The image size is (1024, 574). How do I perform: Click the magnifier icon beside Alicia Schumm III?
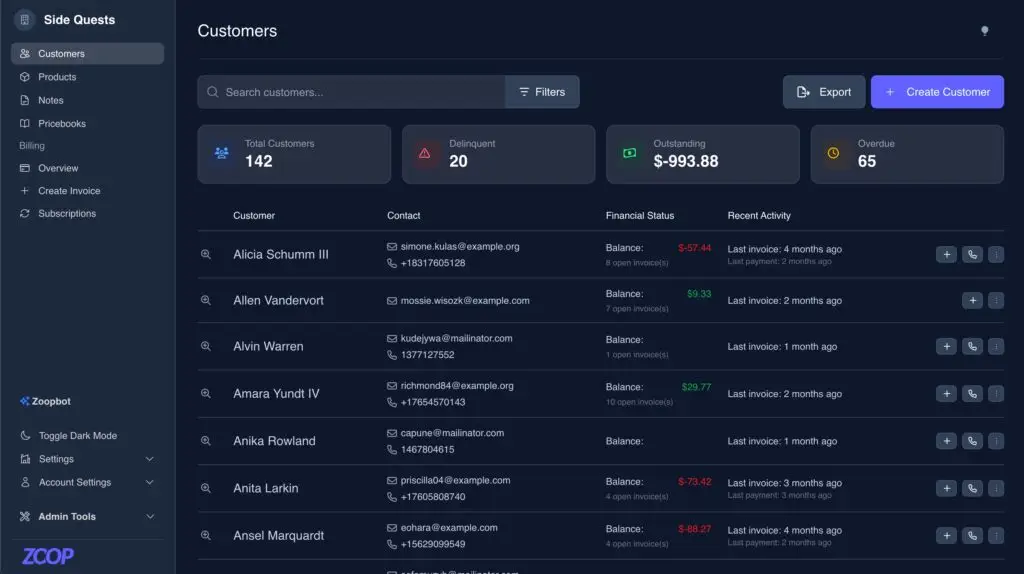[206, 255]
